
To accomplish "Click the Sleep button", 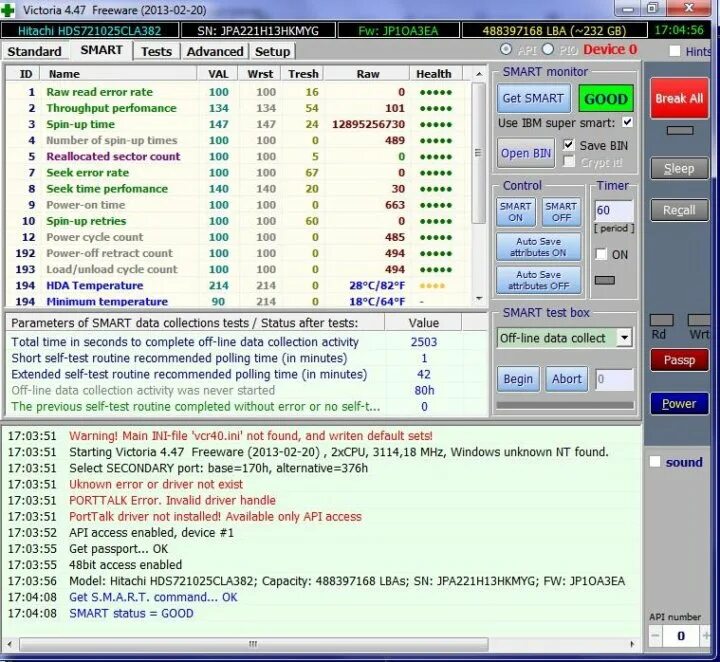I will 679,168.
